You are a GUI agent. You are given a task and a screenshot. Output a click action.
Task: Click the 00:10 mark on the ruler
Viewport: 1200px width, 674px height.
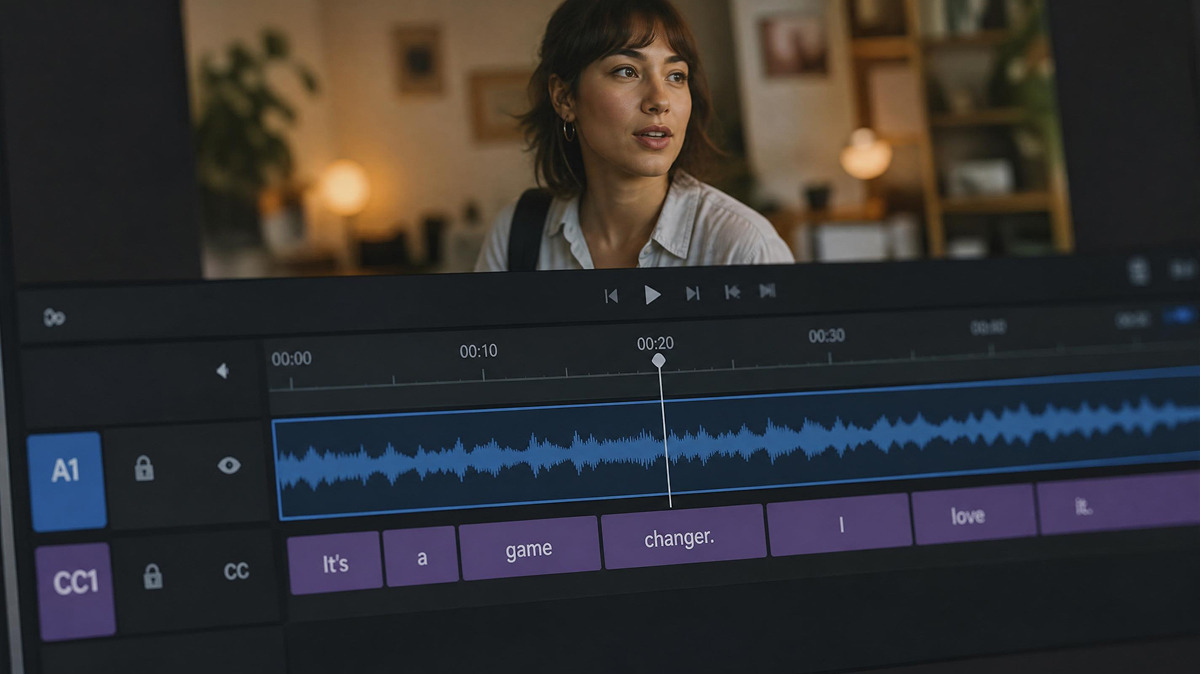(x=478, y=351)
